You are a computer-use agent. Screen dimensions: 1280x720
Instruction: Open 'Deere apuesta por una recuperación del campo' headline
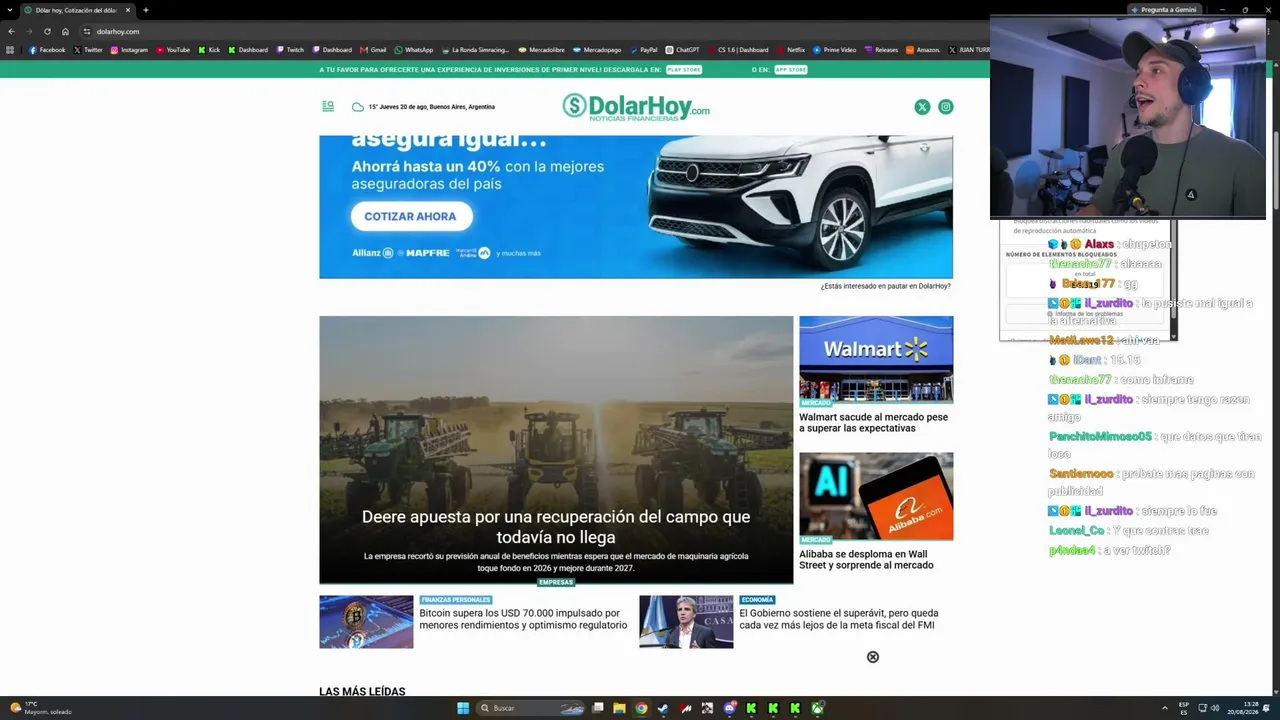click(556, 527)
